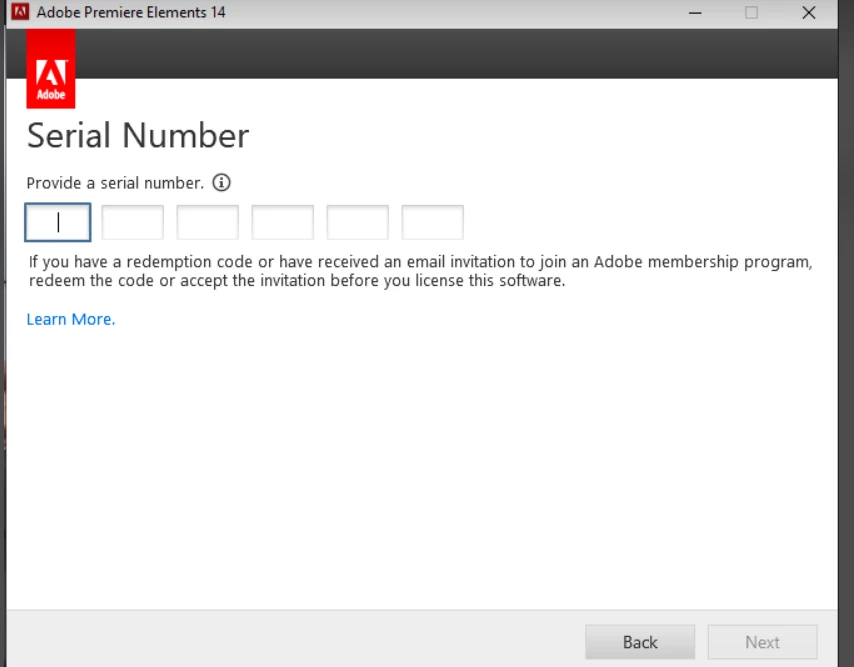Click the redemption code instruction text
This screenshot has height=667, width=854.
click(x=420, y=271)
